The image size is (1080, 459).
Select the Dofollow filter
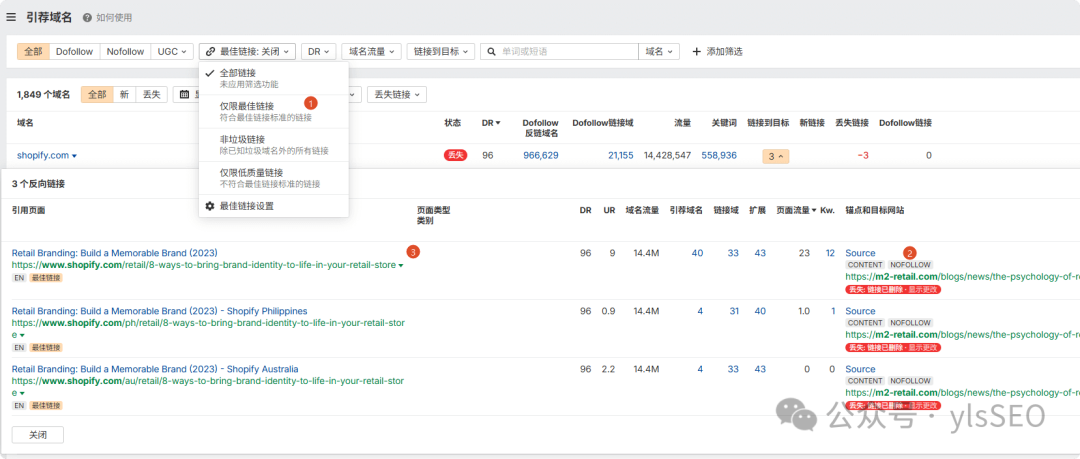[x=74, y=52]
